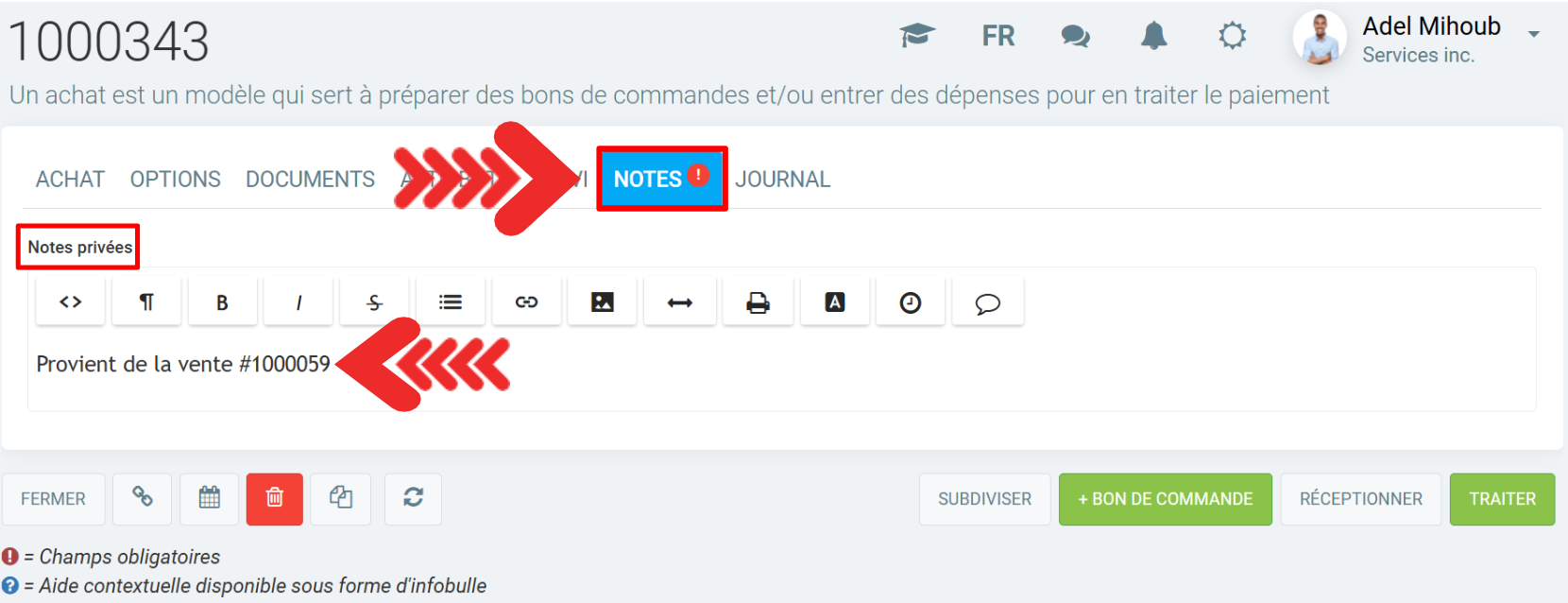Image resolution: width=1568 pixels, height=603 pixels.
Task: Insert a horizontal line
Action: click(x=680, y=302)
